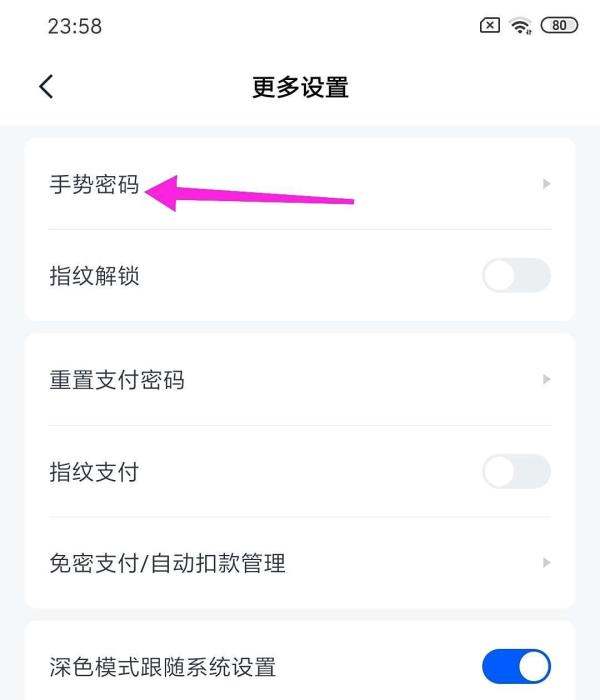Open the 手势密码 setting
Viewport: 600px width, 700px height.
pyautogui.click(x=95, y=185)
